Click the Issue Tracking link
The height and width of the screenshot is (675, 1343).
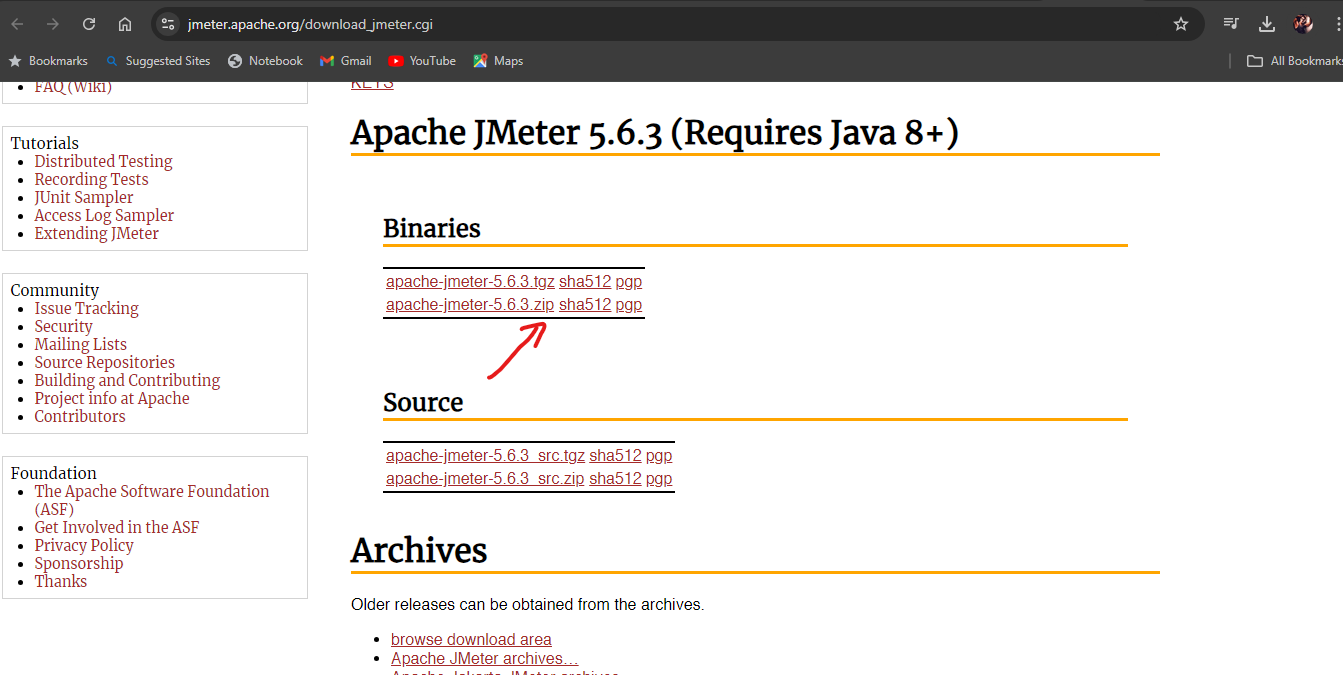point(86,308)
